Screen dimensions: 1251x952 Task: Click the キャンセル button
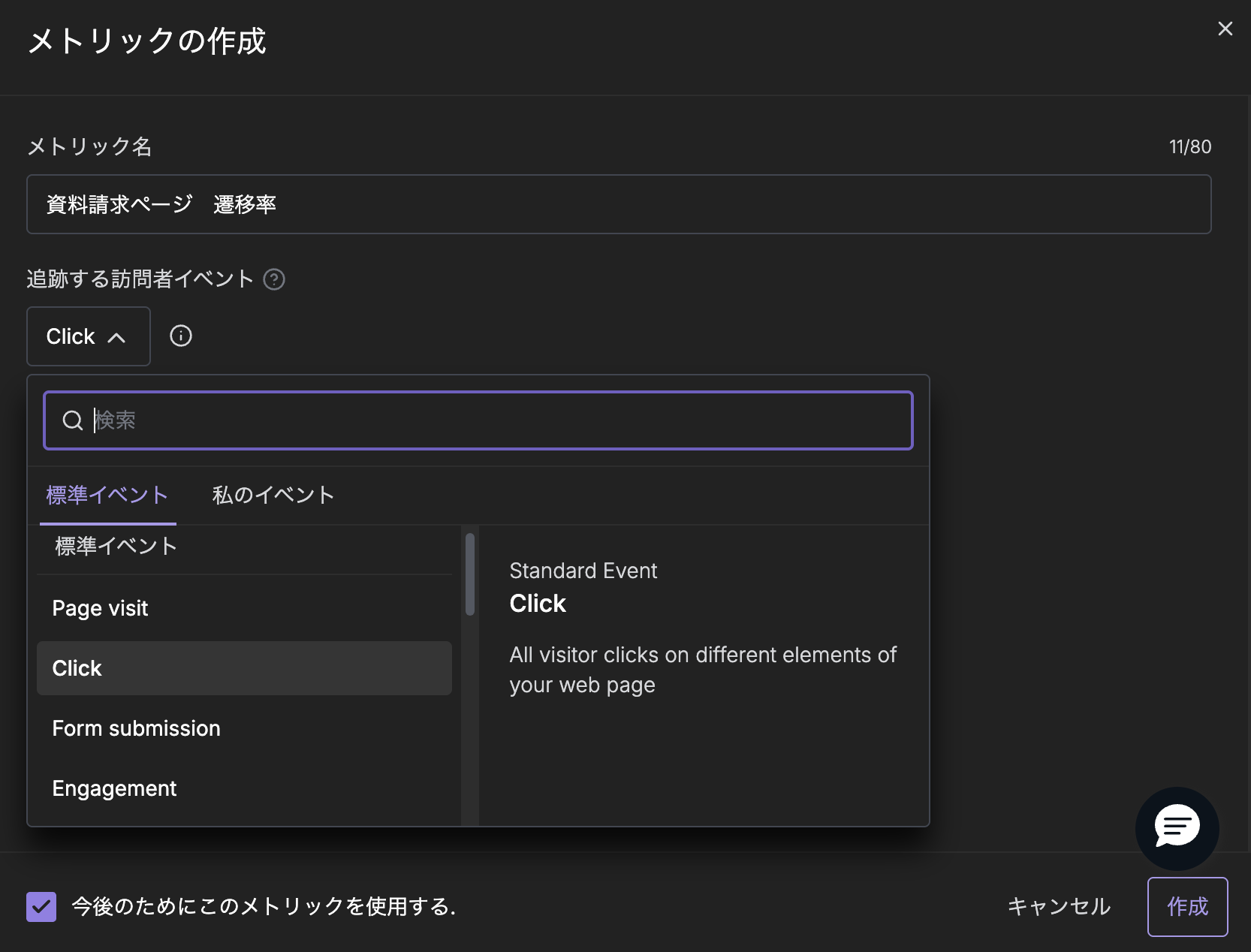[x=1060, y=906]
